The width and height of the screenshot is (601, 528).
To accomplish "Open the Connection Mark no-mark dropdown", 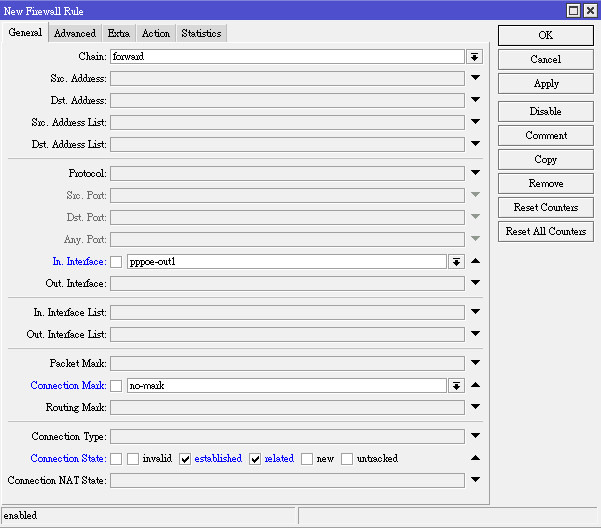I will point(456,386).
